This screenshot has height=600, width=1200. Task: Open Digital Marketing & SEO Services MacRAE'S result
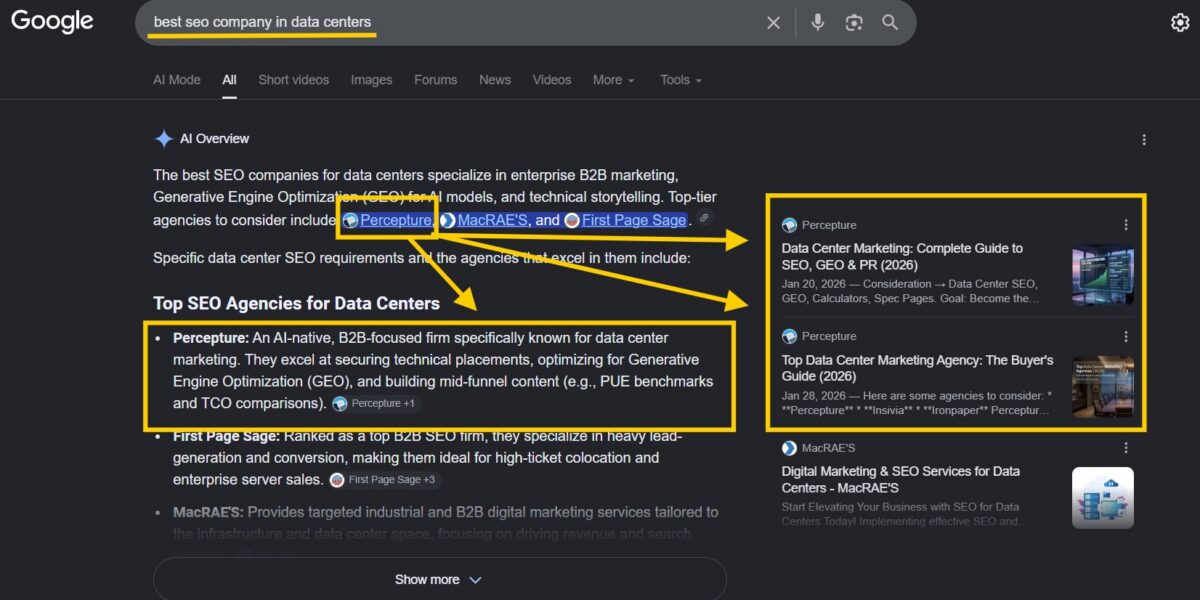[900, 479]
